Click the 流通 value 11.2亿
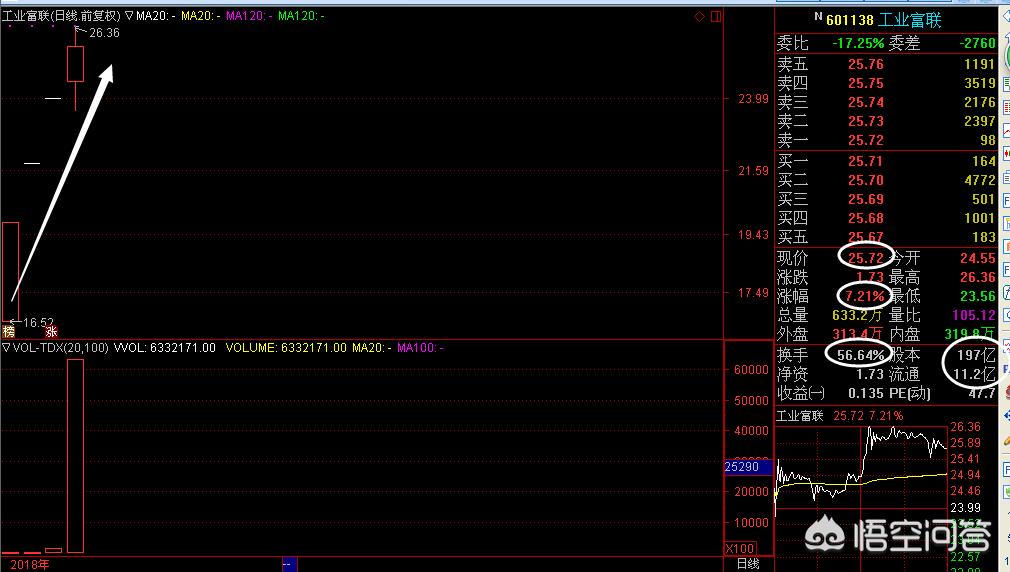Image resolution: width=1010 pixels, height=572 pixels. [x=975, y=374]
